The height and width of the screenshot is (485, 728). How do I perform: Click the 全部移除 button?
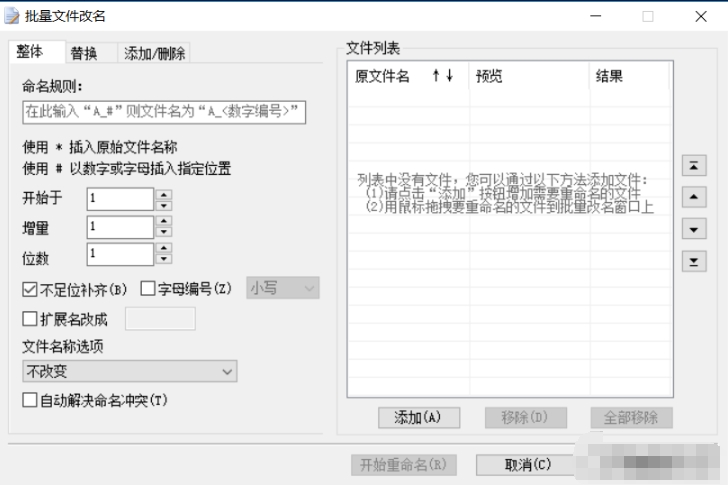click(631, 418)
